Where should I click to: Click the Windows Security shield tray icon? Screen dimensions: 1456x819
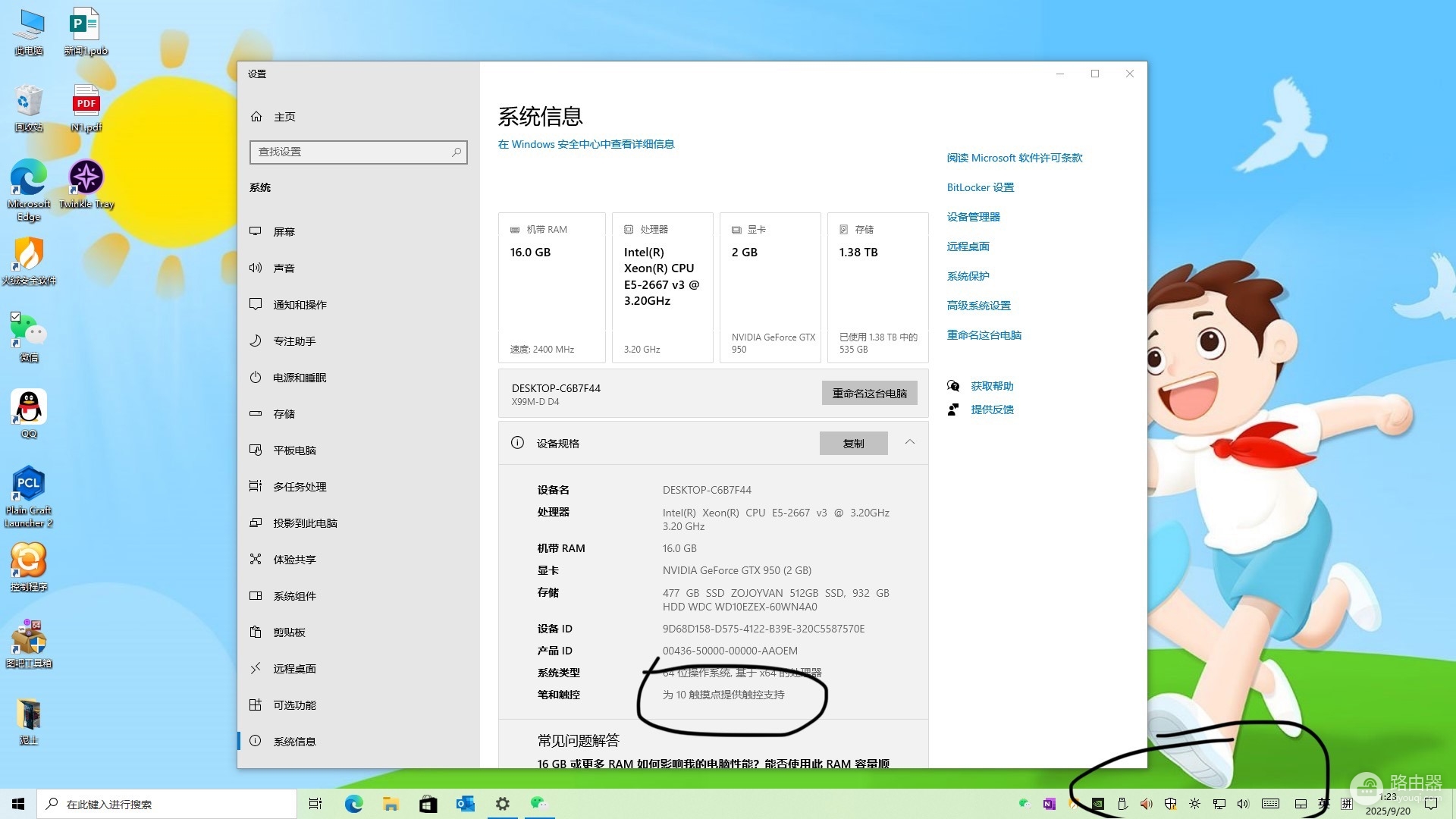coord(1170,804)
